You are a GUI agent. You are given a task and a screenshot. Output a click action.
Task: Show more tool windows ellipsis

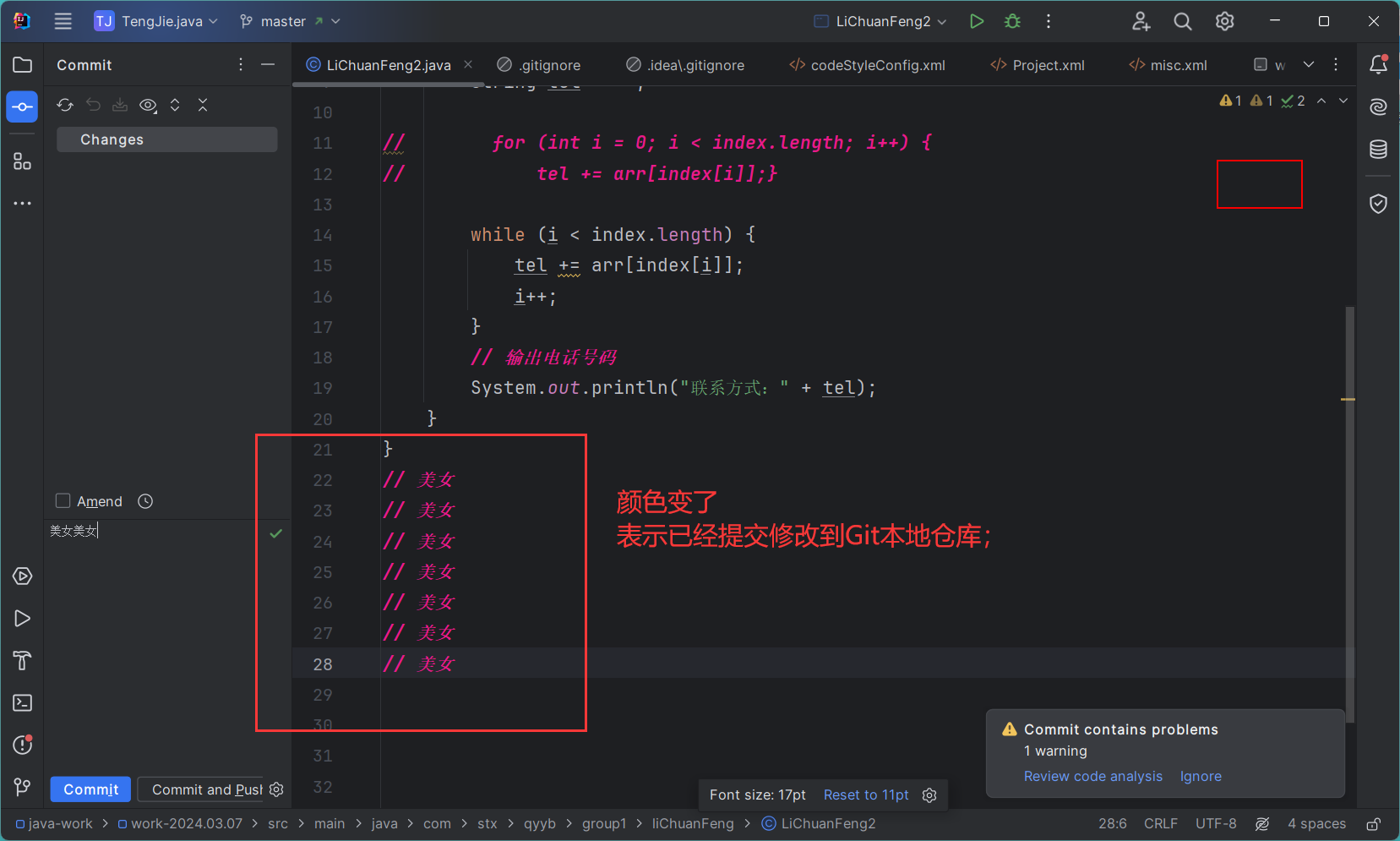pos(23,204)
